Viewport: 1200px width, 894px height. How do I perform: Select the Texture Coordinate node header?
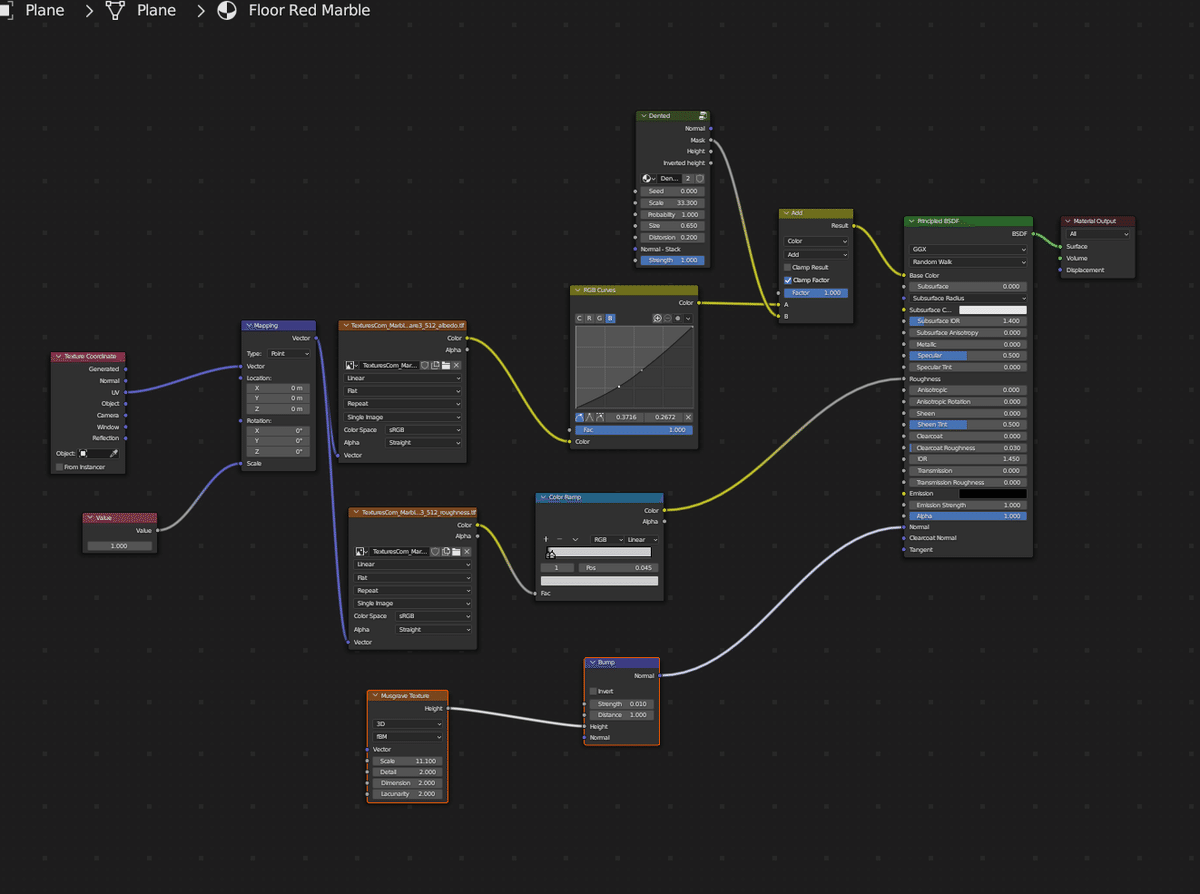(x=90, y=356)
